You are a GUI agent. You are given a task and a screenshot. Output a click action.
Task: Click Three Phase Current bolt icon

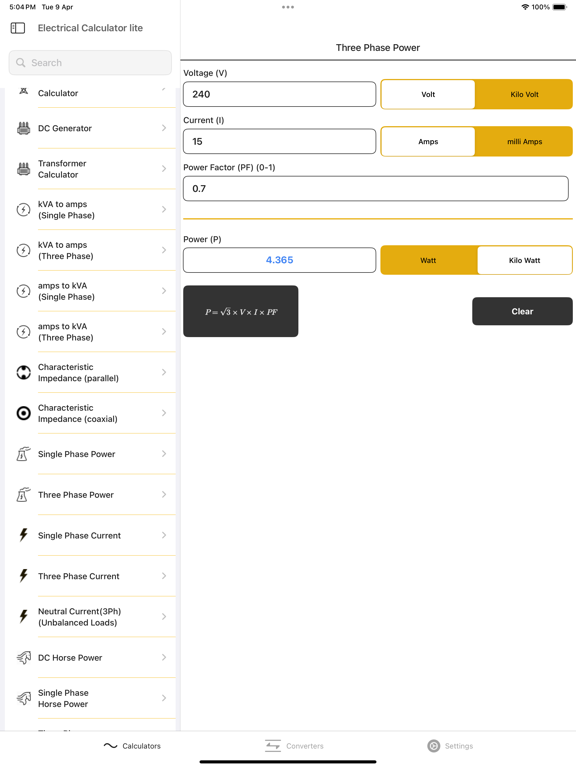(24, 576)
